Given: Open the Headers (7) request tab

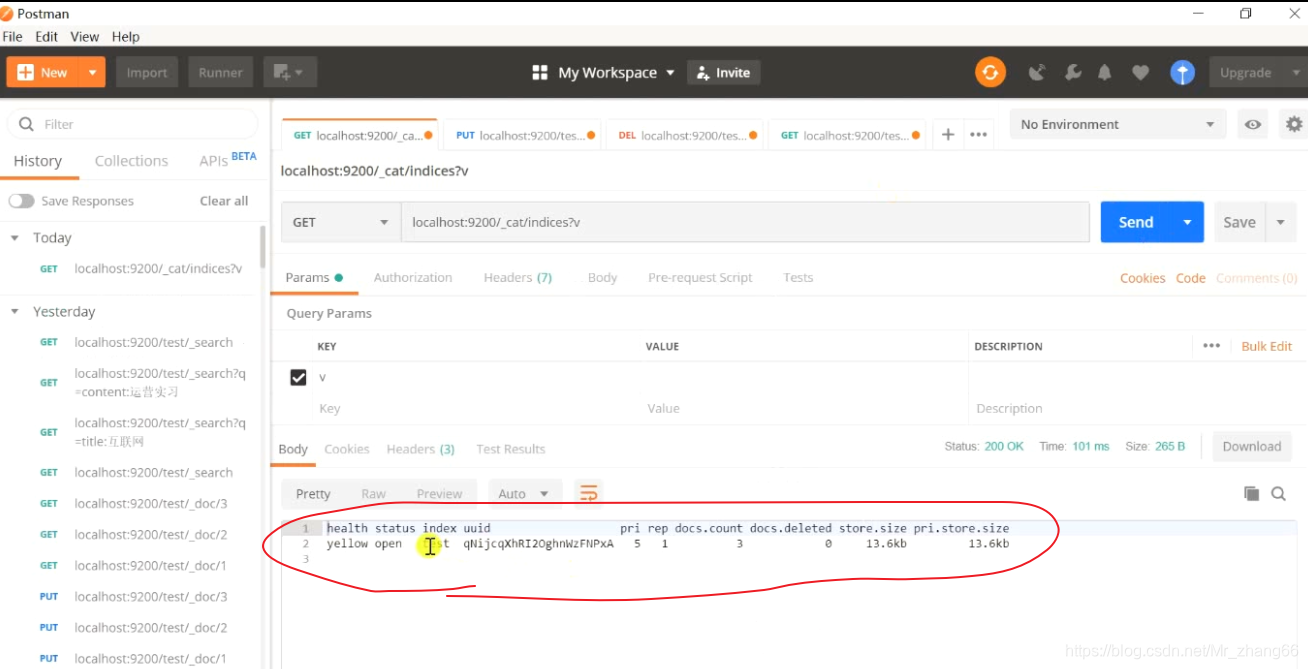Looking at the screenshot, I should 518,277.
